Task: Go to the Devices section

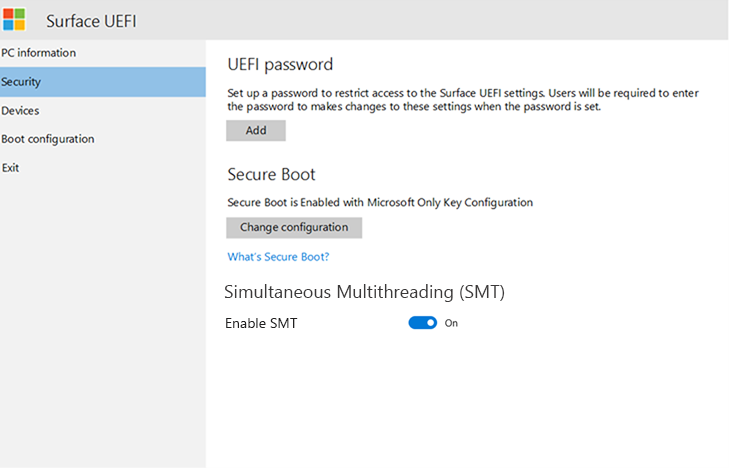Action: coord(20,111)
